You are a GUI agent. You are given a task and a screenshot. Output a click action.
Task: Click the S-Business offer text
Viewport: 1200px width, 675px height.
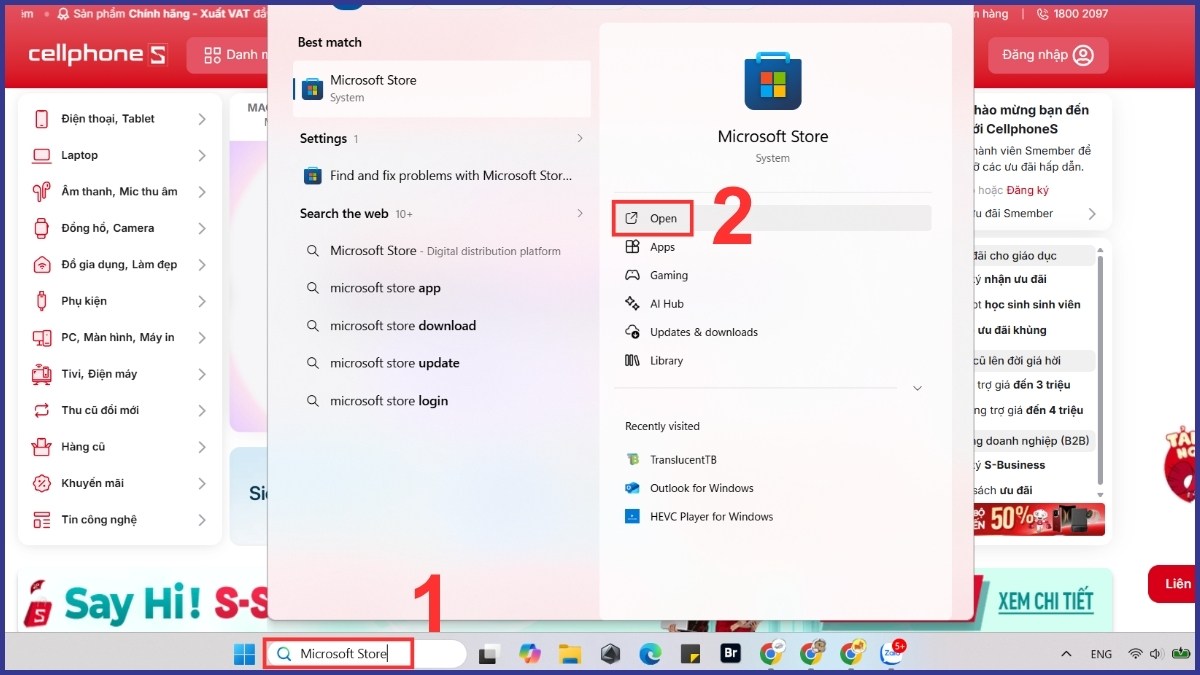pyautogui.click(x=1014, y=465)
